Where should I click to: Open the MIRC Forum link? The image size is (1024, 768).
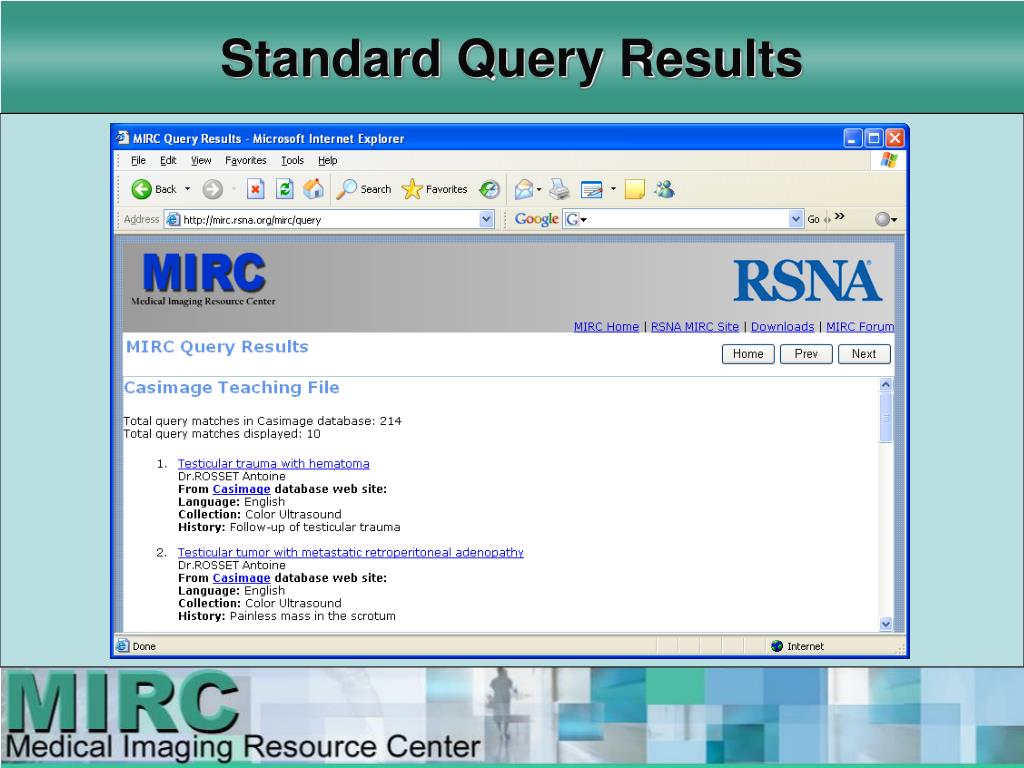(860, 327)
